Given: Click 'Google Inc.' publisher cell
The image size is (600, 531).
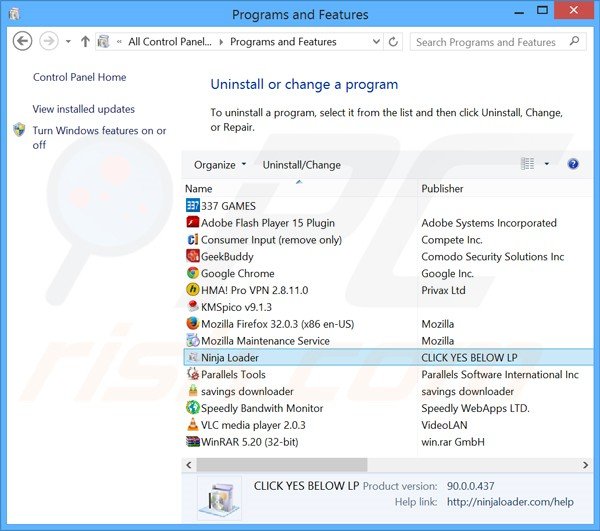Looking at the screenshot, I should coord(447,273).
